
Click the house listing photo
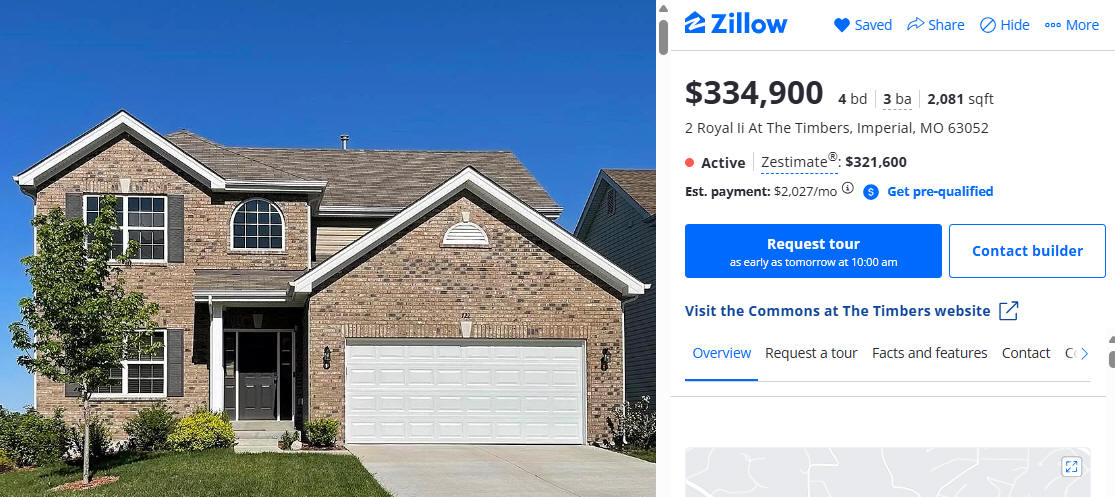pos(328,249)
